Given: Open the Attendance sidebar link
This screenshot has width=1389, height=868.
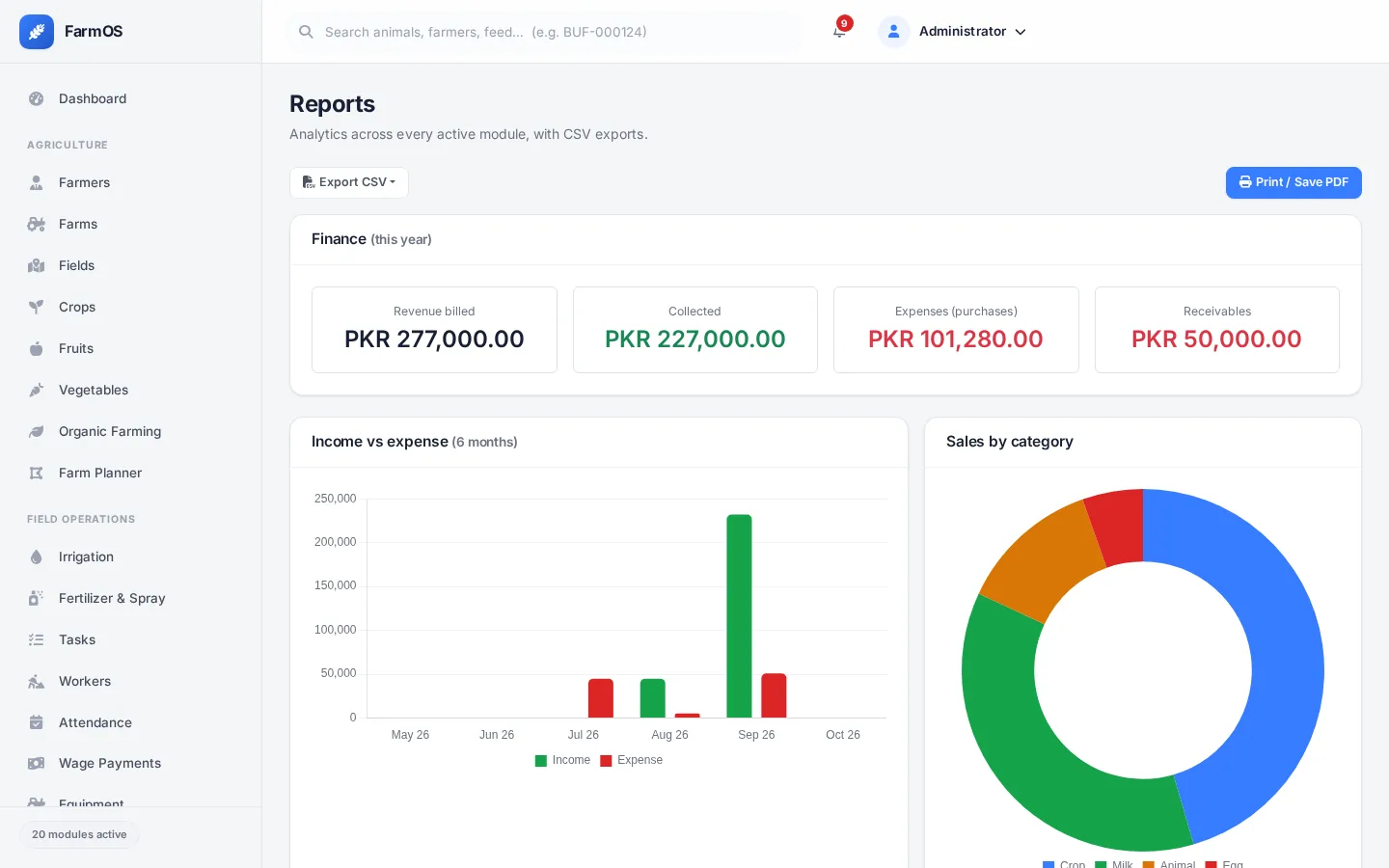Looking at the screenshot, I should (131, 722).
